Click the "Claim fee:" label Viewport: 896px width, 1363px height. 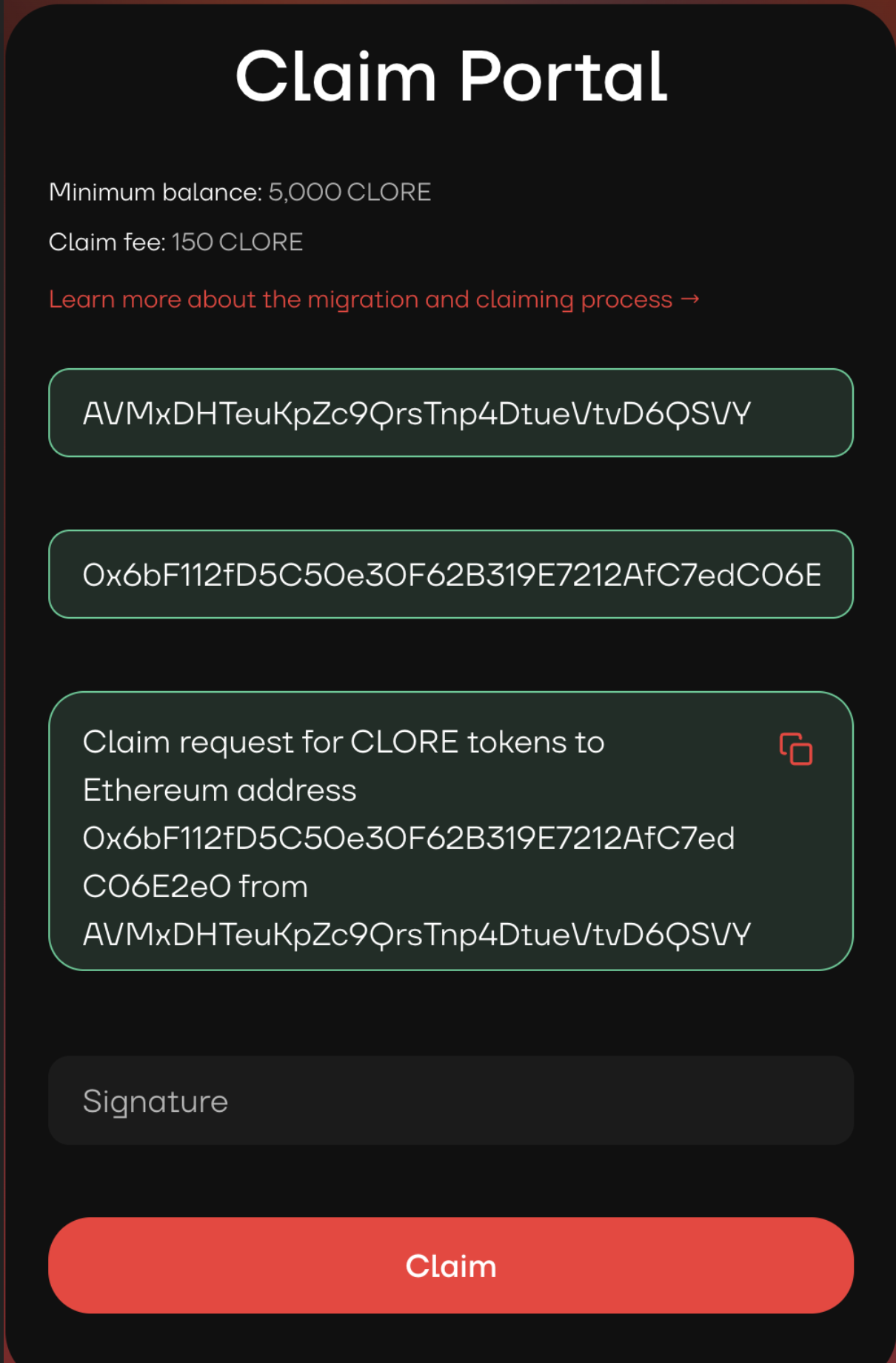[x=107, y=242]
